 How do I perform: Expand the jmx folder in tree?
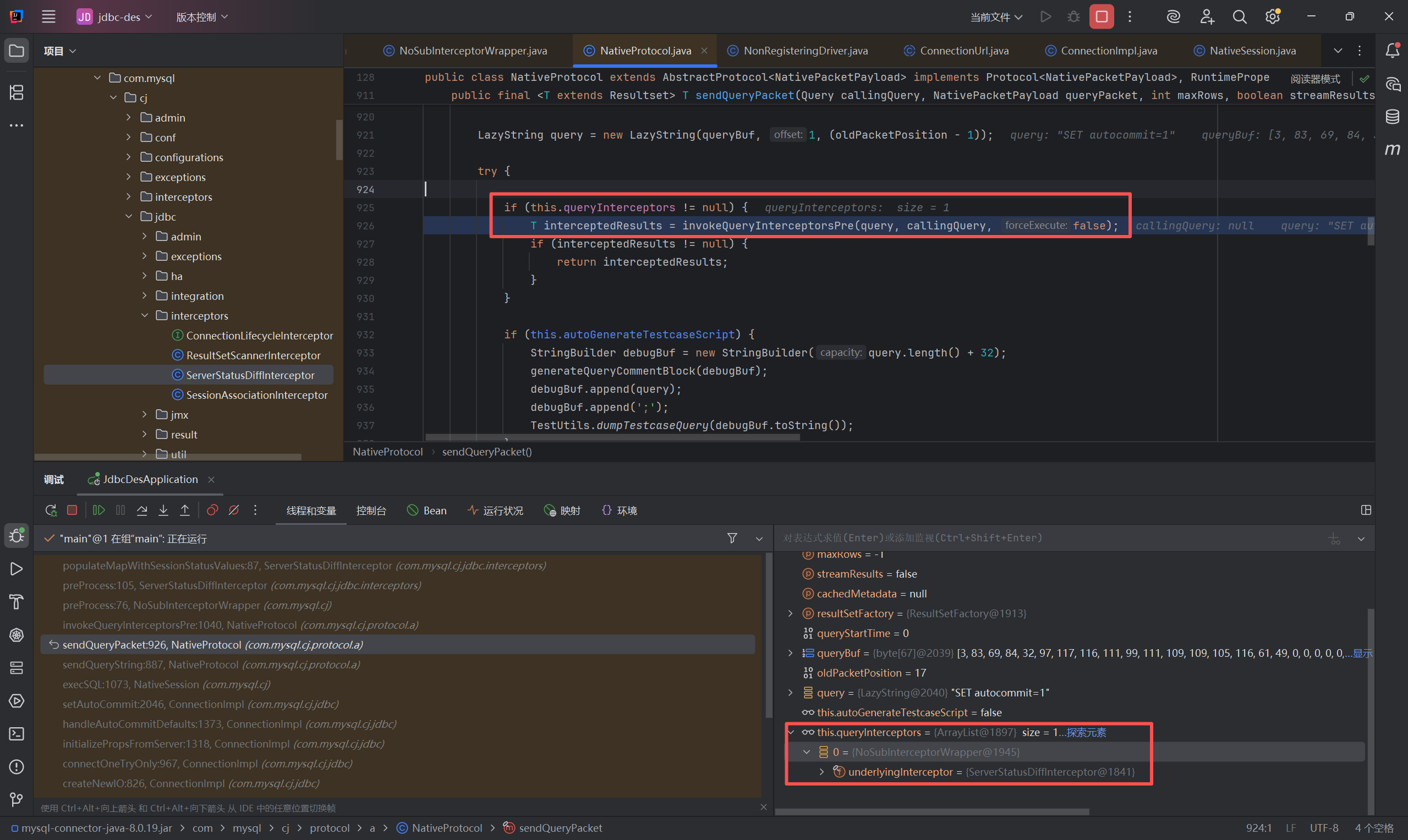[144, 415]
